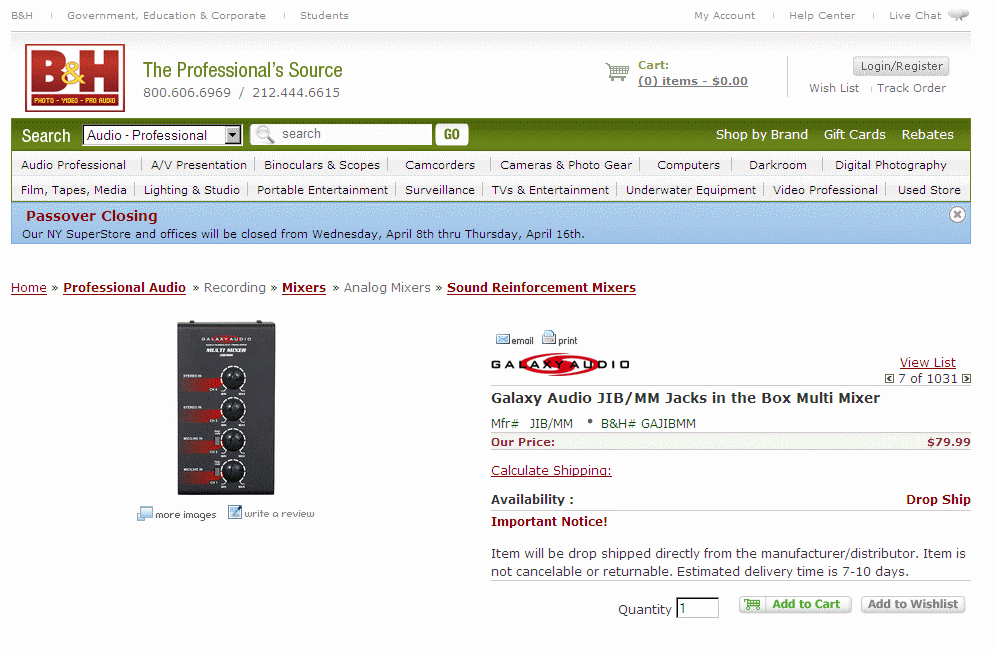Open cart items total link

click(x=693, y=81)
